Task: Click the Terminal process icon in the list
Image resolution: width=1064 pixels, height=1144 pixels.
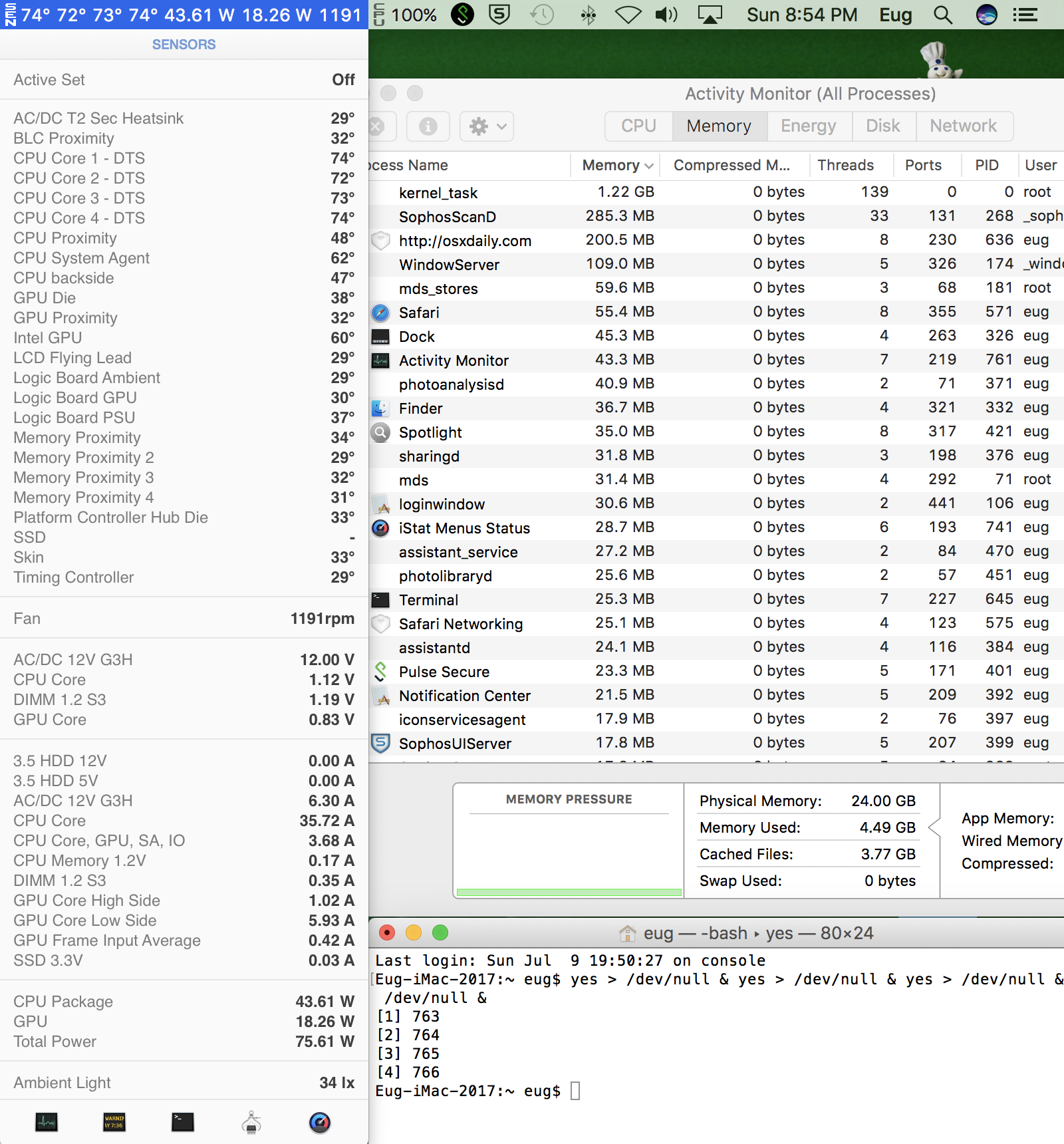Action: 380,600
